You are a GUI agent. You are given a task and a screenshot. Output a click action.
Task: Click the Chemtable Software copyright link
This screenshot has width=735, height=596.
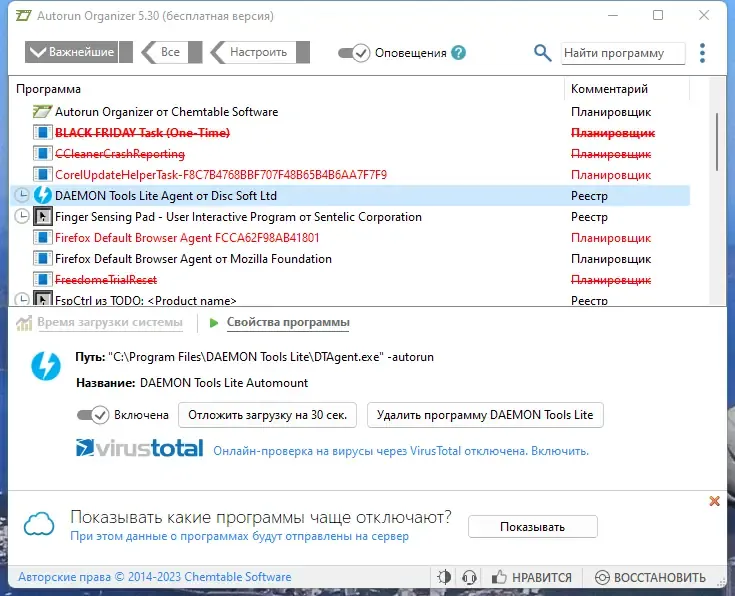pos(155,577)
